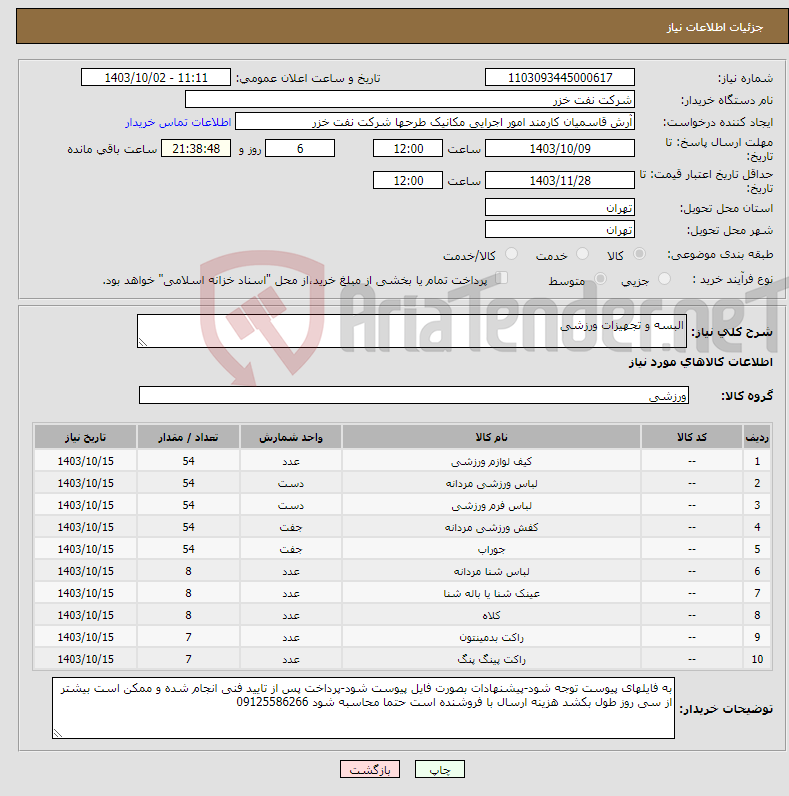789x796 pixels.
Task: Click the بازگشت (back) button
Action: [x=370, y=770]
